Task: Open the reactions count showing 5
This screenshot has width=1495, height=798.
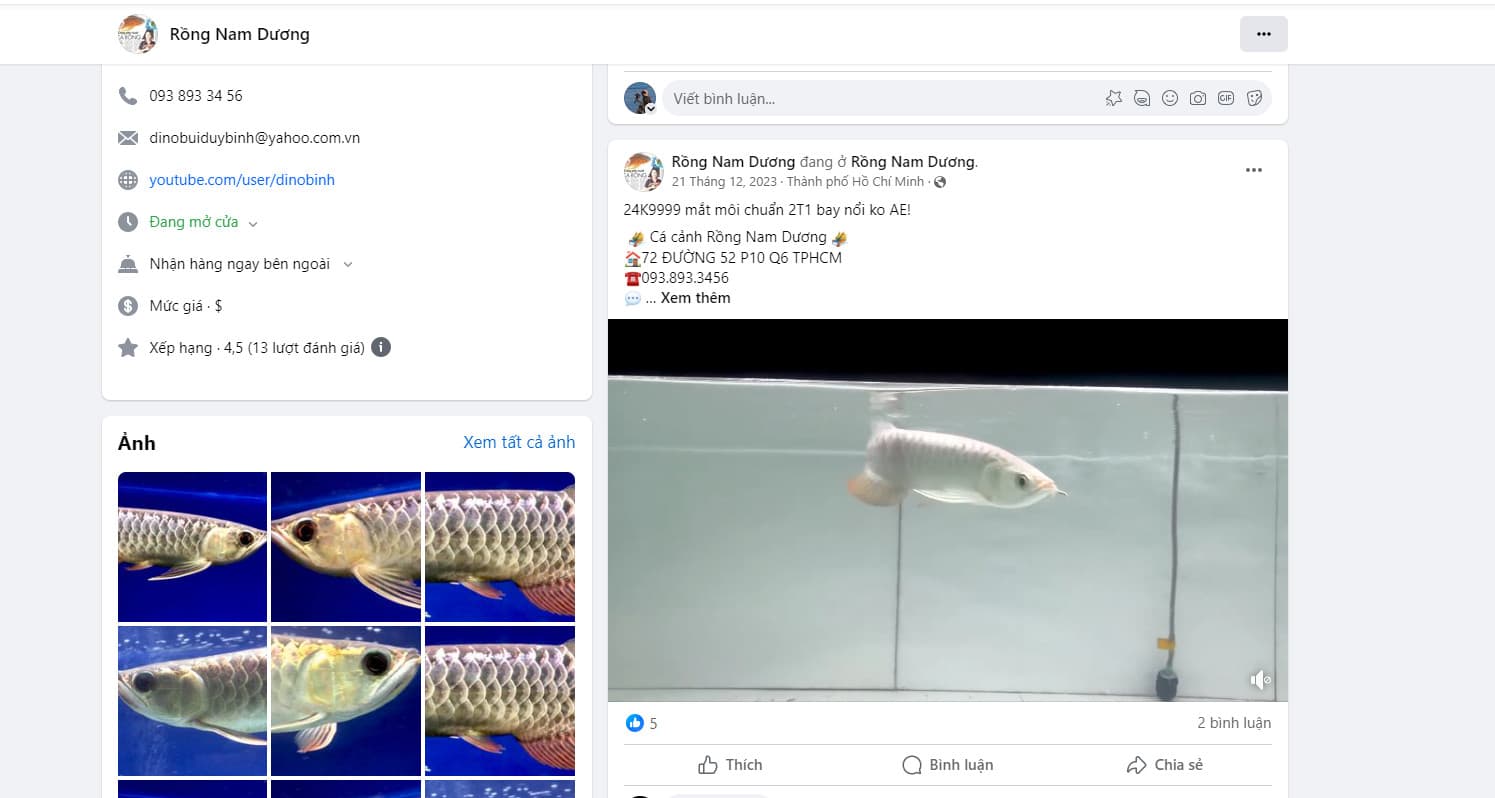Action: point(653,723)
